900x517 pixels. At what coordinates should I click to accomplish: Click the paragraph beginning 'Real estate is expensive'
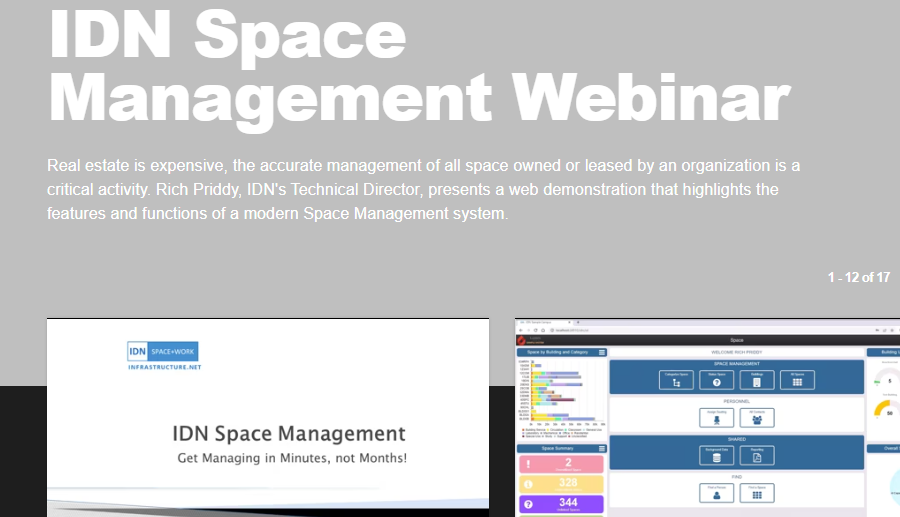tap(423, 189)
